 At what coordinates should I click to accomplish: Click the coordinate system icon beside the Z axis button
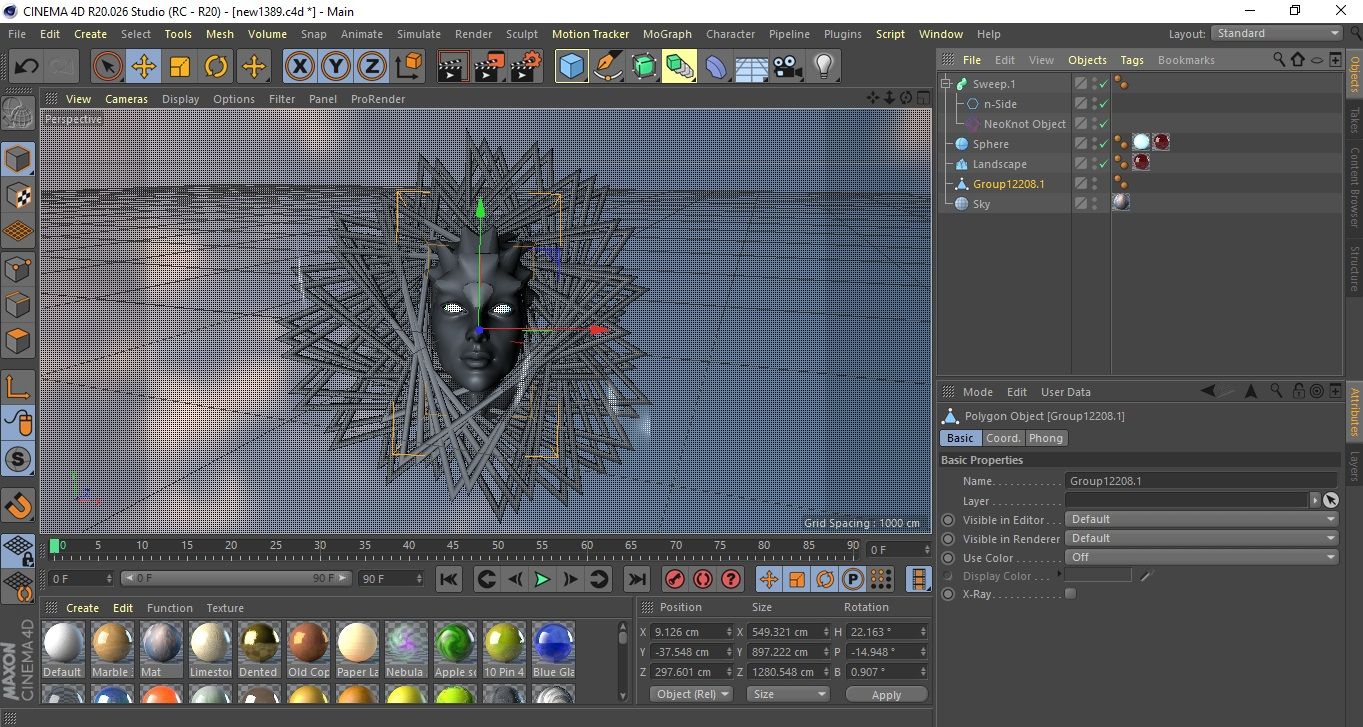pyautogui.click(x=408, y=67)
